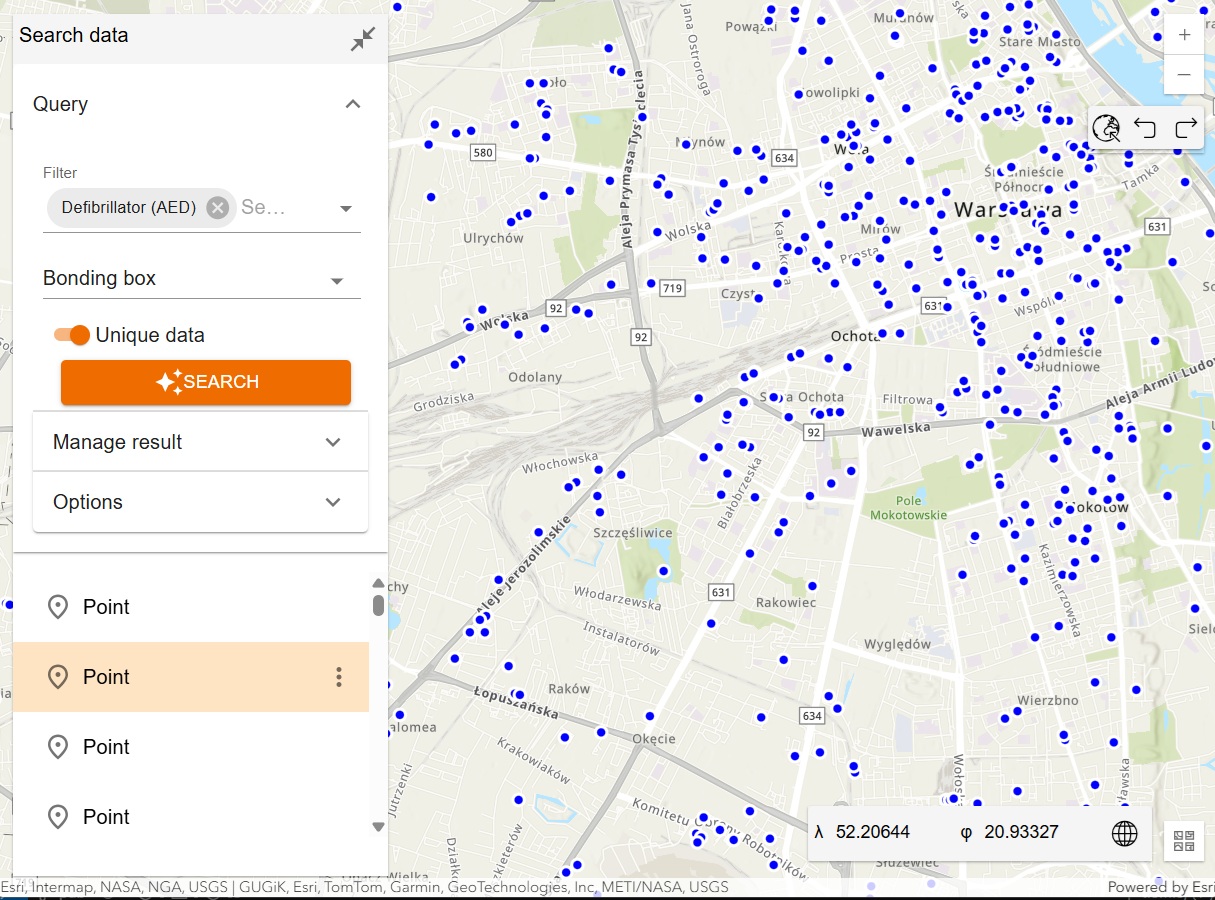Change coordinate system via globe icon

click(x=1124, y=833)
